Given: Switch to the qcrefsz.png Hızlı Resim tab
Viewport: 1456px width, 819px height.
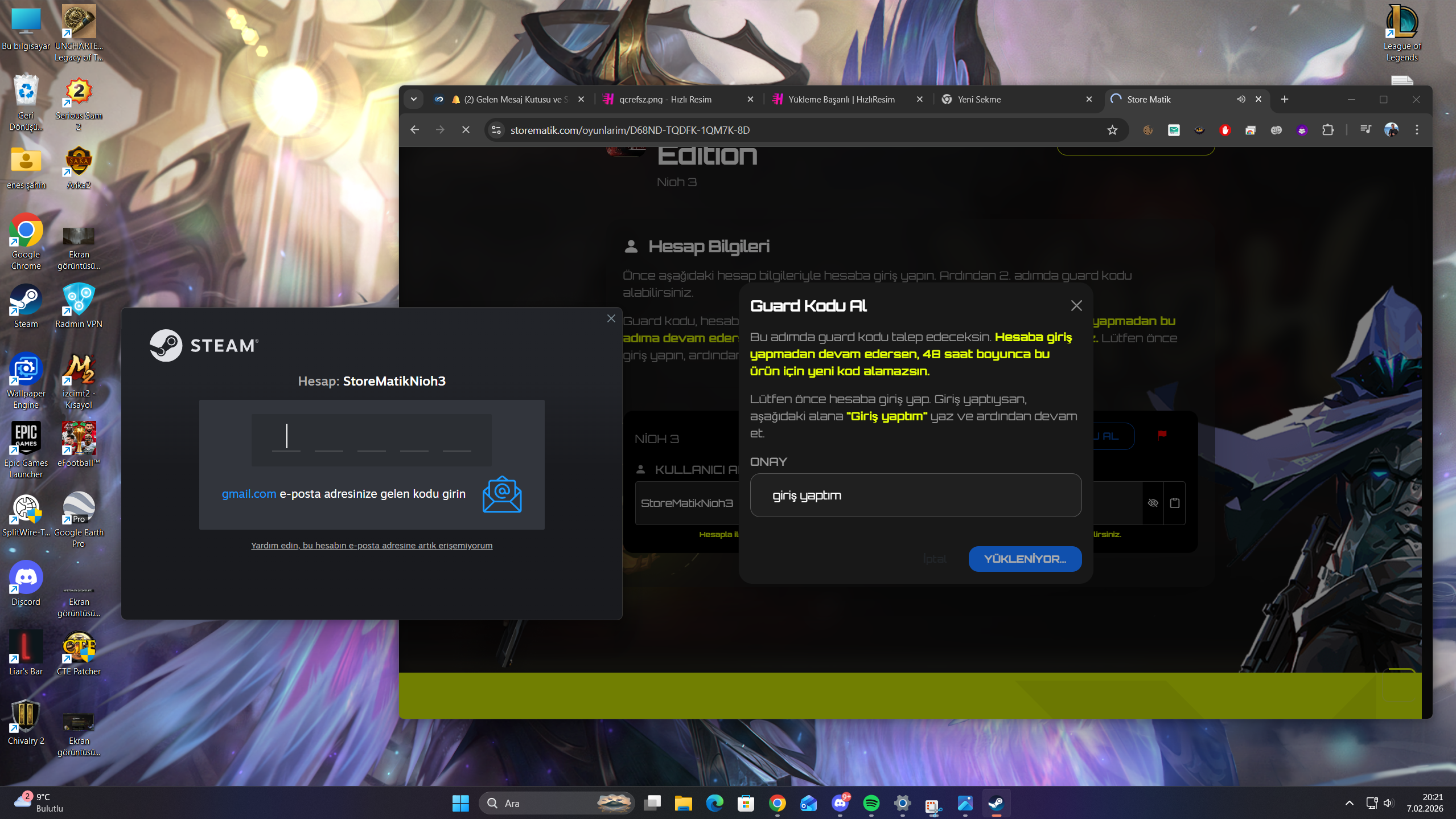Looking at the screenshot, I should [677, 99].
